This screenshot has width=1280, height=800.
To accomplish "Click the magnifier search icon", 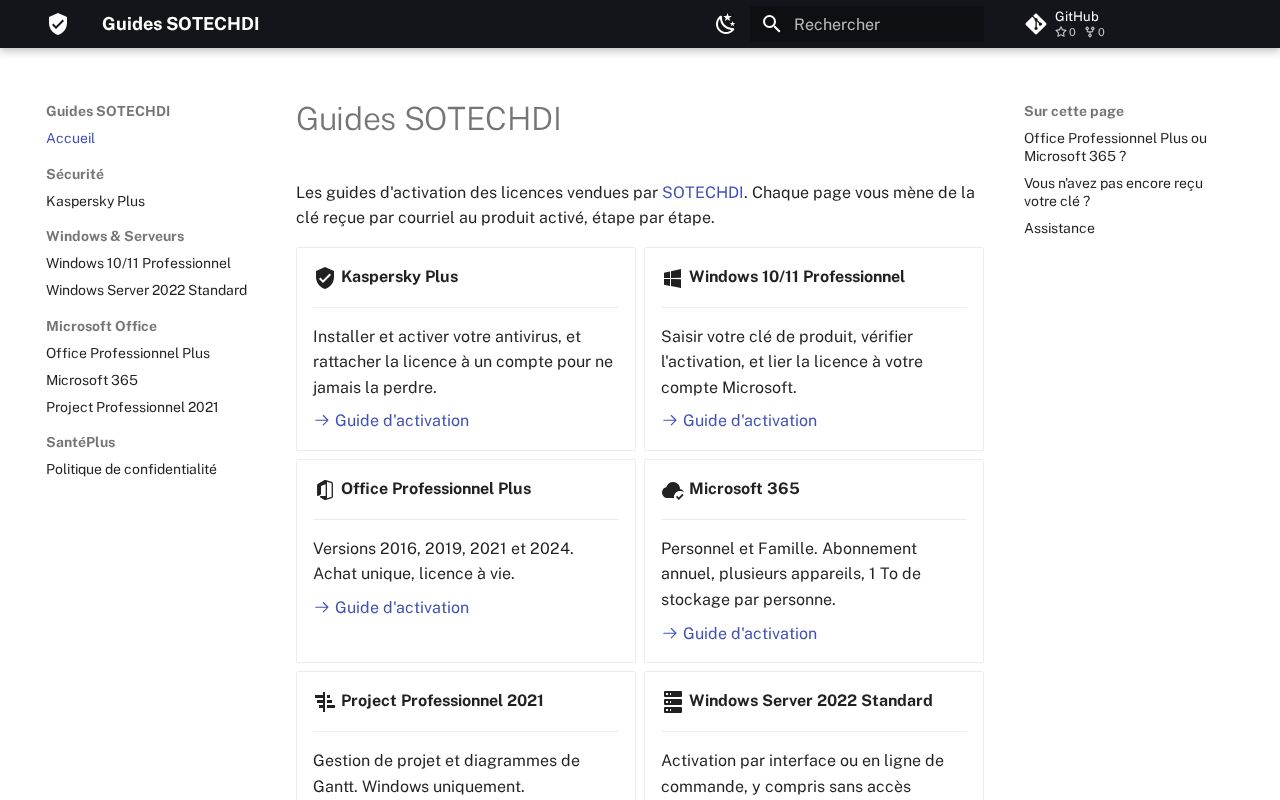I will pos(771,24).
